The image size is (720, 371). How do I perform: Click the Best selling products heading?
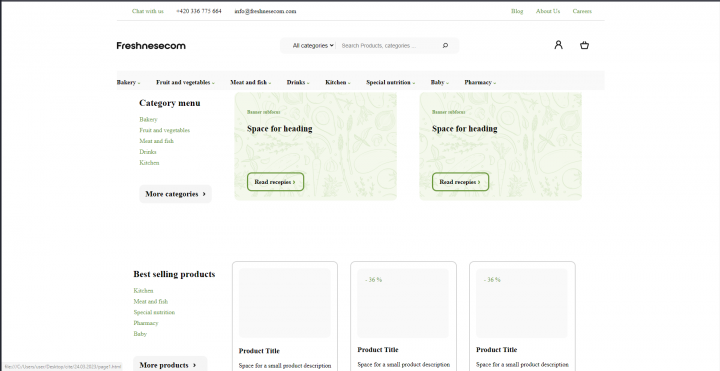(174, 274)
